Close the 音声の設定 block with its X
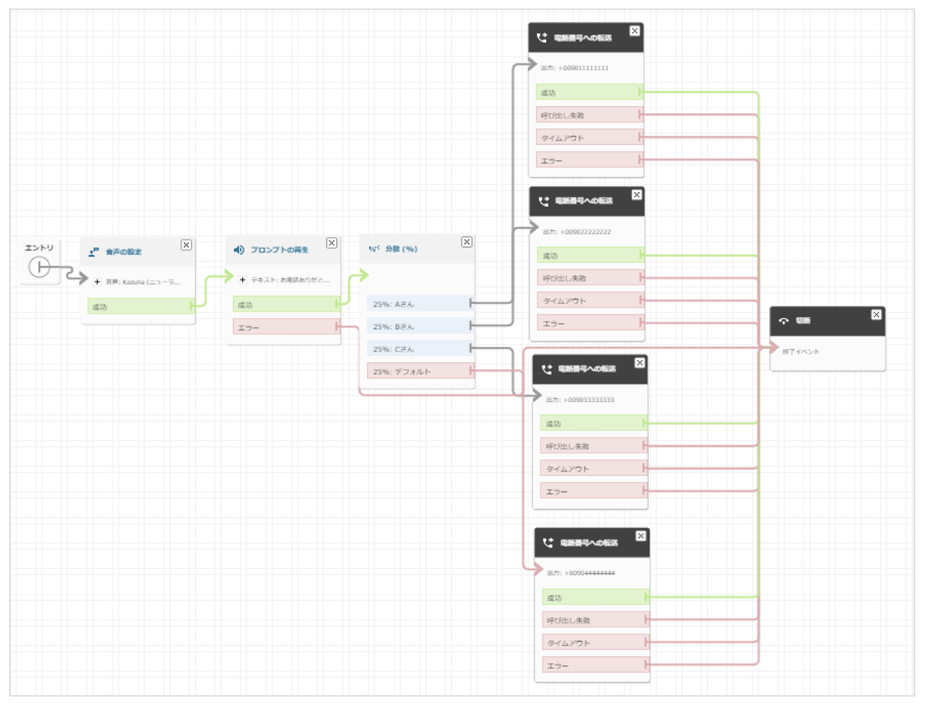The width and height of the screenshot is (925, 705). [x=186, y=245]
